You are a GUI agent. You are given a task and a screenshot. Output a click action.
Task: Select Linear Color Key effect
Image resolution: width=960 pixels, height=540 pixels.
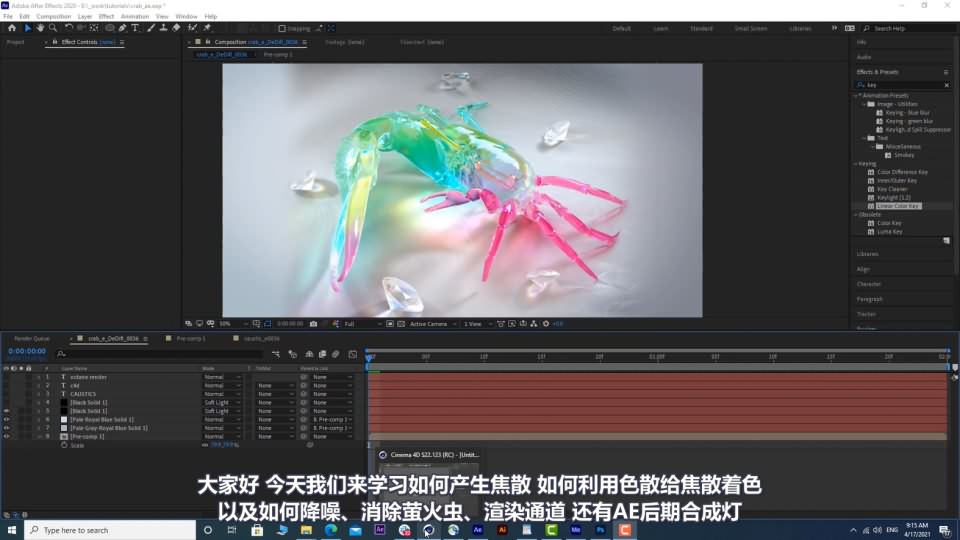[x=898, y=206]
